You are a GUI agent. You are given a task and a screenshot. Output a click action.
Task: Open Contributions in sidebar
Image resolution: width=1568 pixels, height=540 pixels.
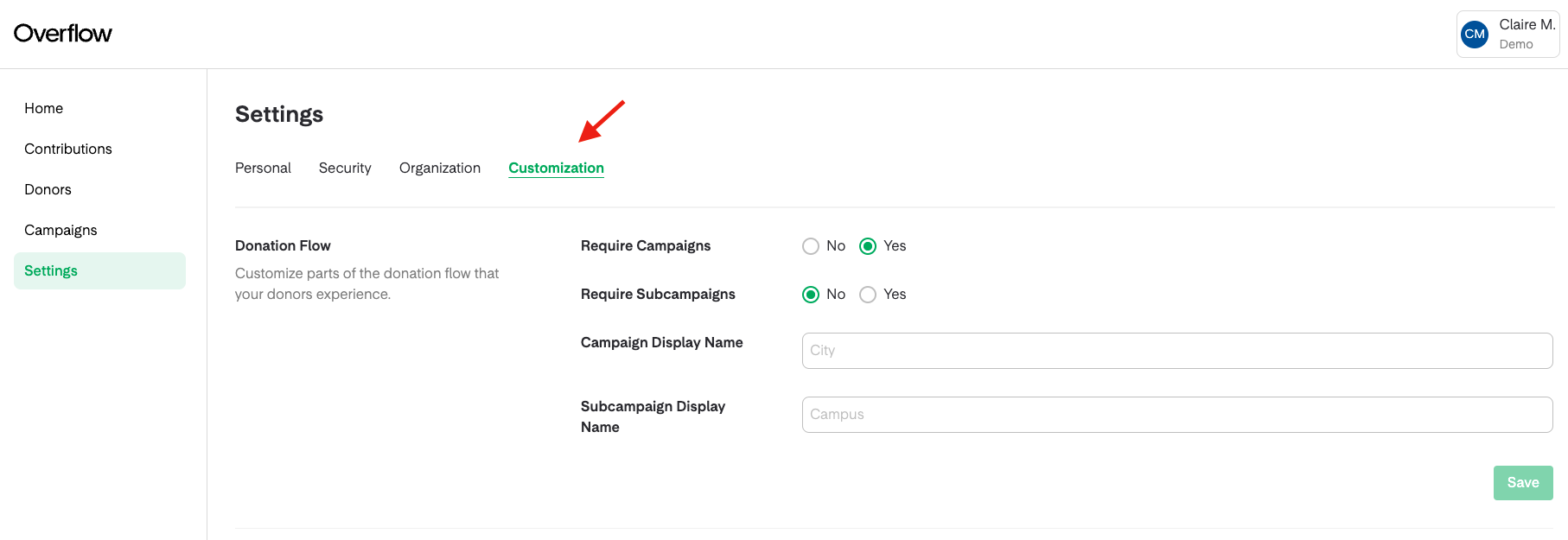[68, 149]
